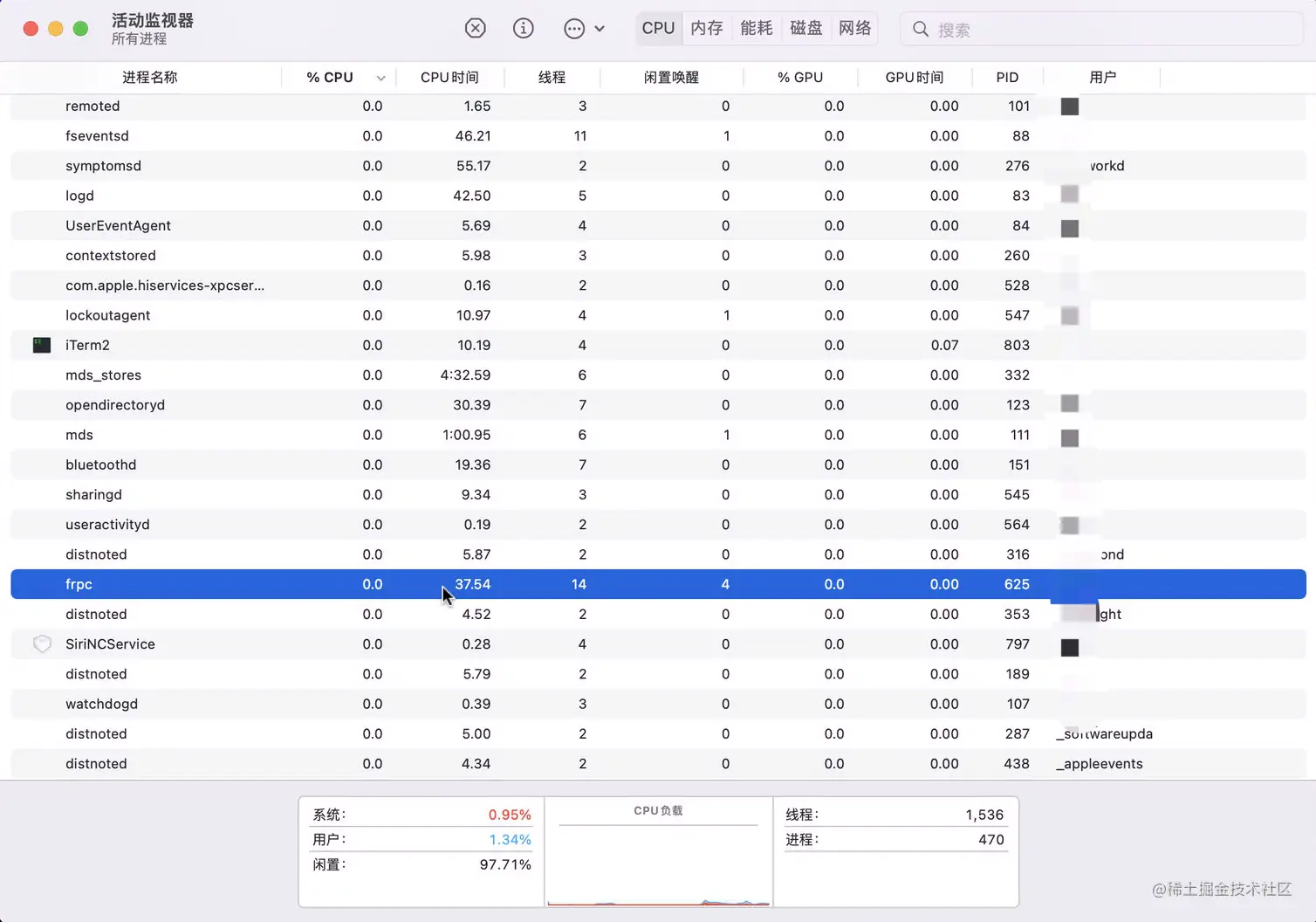Focus the 搜索 search field
This screenshot has height=922, width=1316.
click(1101, 30)
